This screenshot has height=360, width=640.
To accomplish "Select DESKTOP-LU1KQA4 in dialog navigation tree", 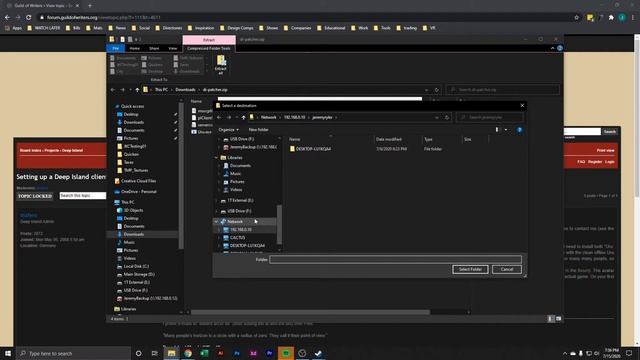I will coord(247,246).
